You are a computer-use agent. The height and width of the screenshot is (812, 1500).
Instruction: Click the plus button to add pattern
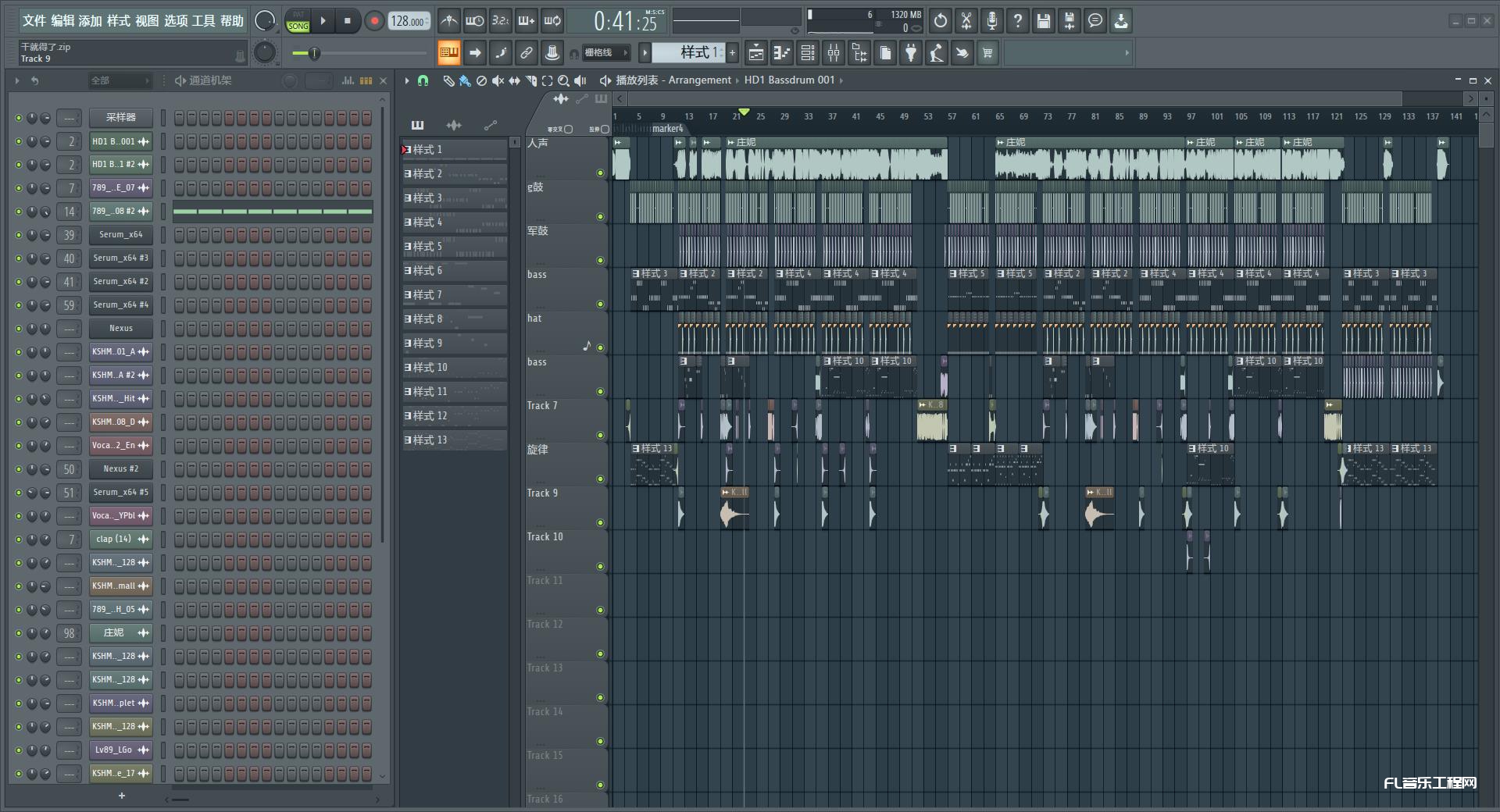pos(733,53)
